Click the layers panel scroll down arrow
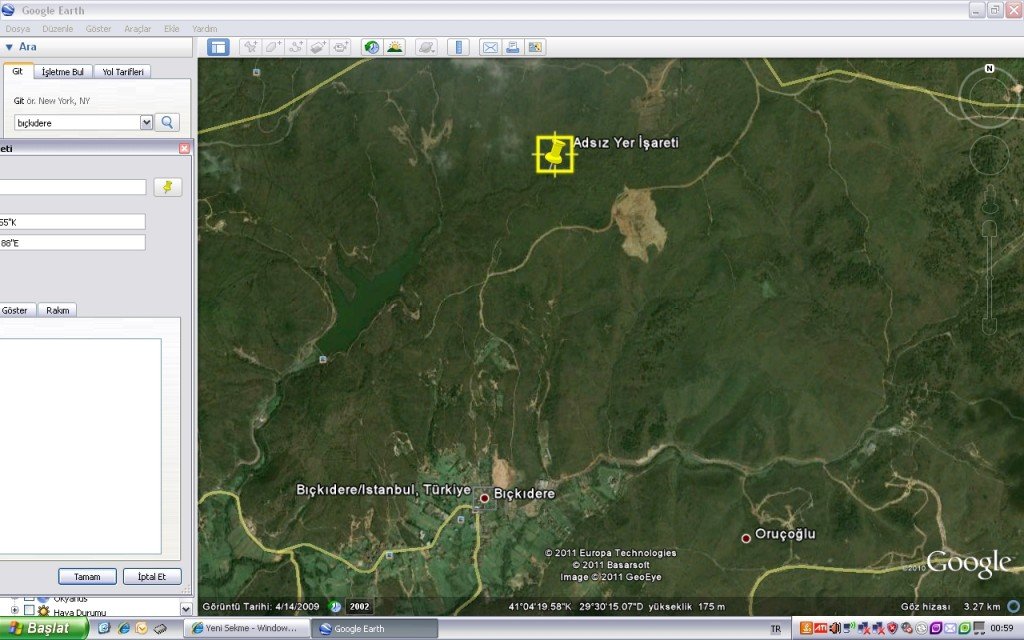 [185, 609]
